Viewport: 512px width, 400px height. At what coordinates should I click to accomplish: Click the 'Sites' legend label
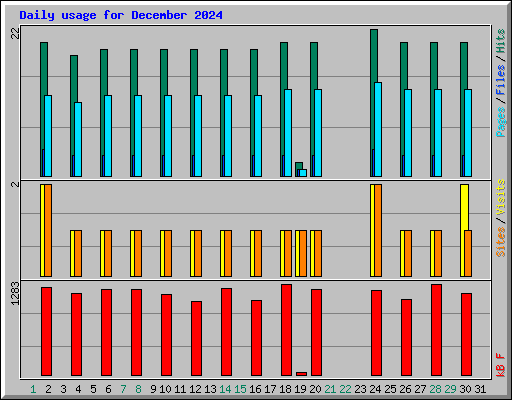[x=500, y=242]
